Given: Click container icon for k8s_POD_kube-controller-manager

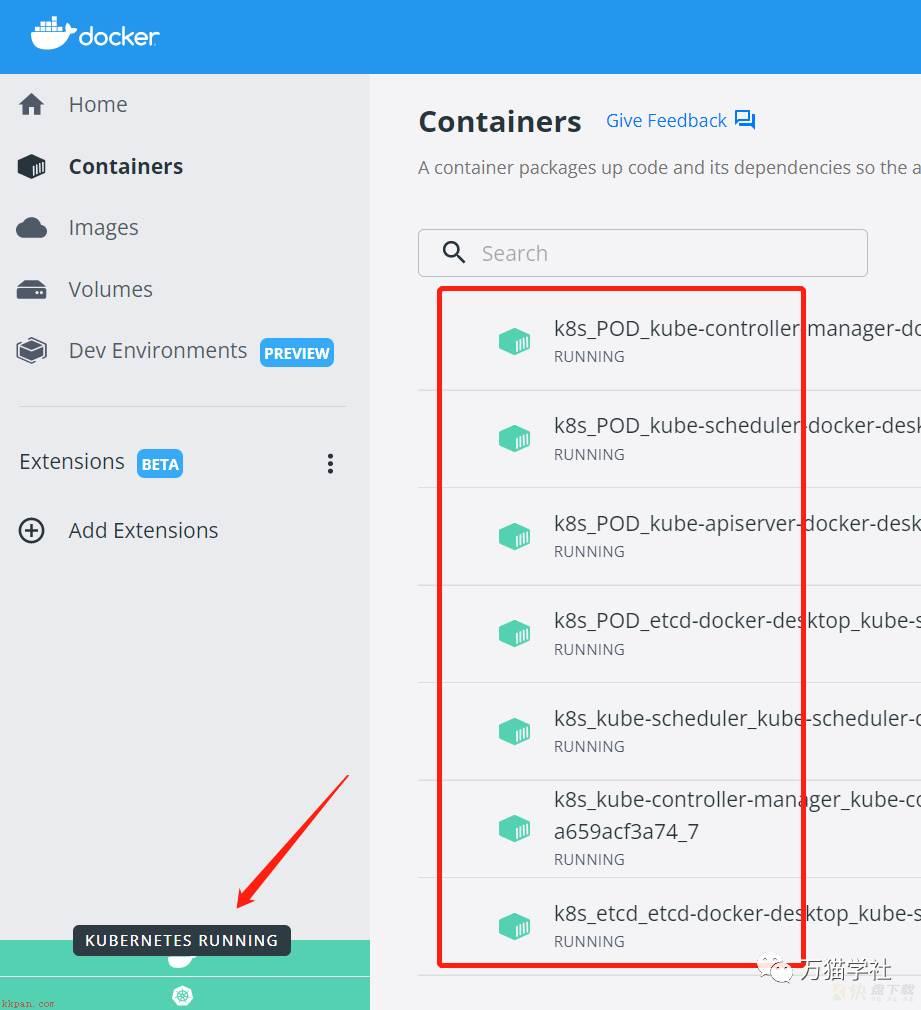Looking at the screenshot, I should (x=515, y=341).
